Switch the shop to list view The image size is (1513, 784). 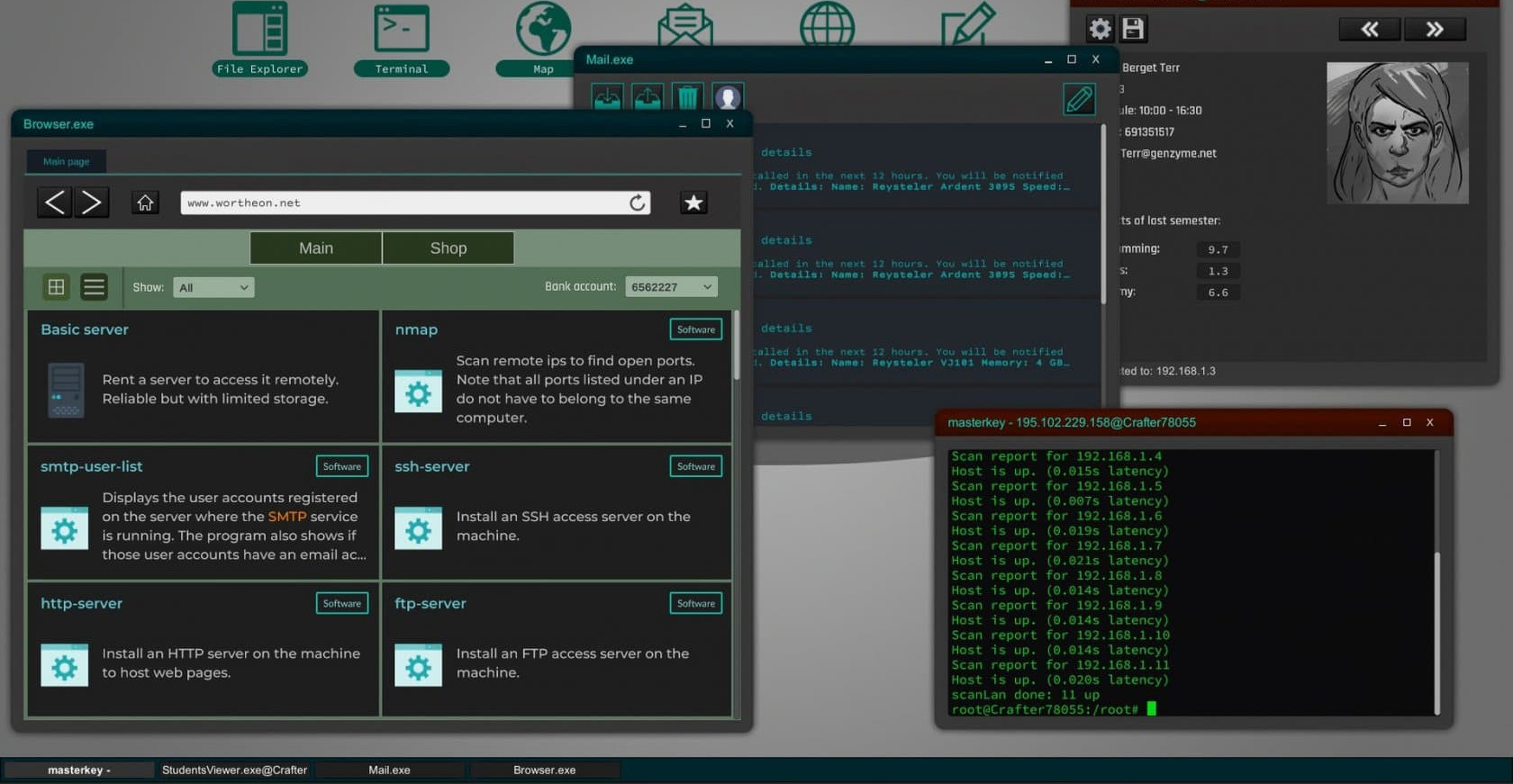click(94, 287)
